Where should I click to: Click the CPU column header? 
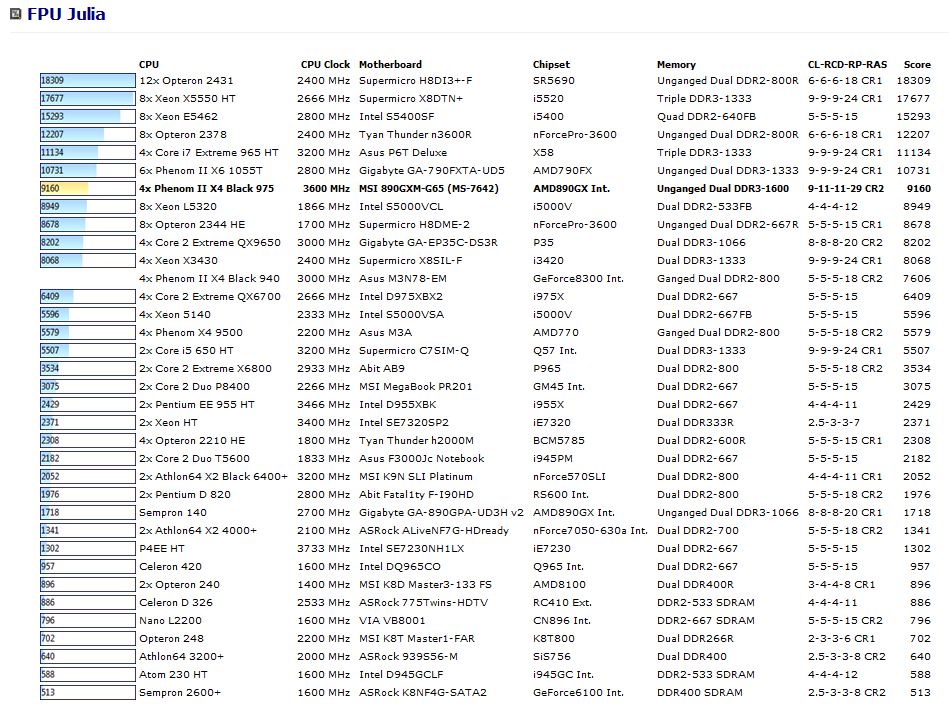[148, 64]
